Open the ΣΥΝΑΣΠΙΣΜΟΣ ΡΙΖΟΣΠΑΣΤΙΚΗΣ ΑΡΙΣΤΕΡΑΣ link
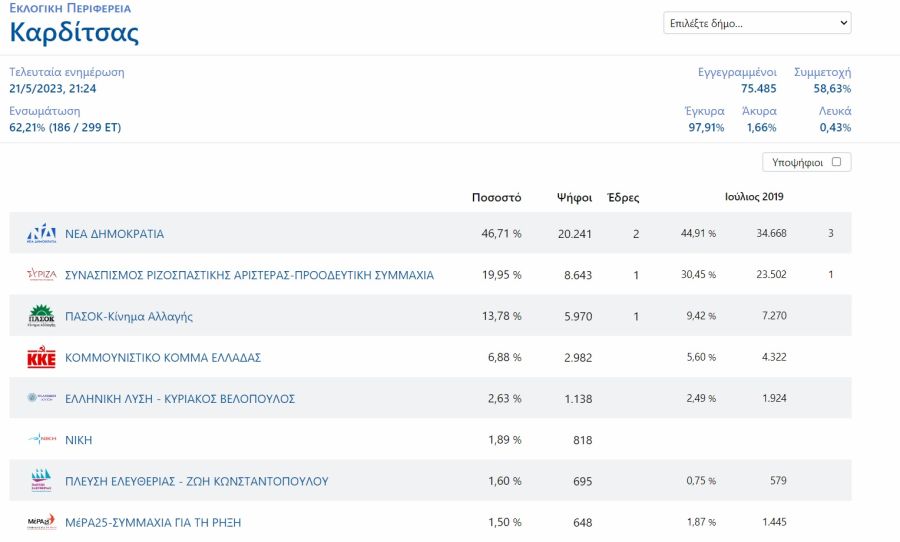 pos(249,275)
